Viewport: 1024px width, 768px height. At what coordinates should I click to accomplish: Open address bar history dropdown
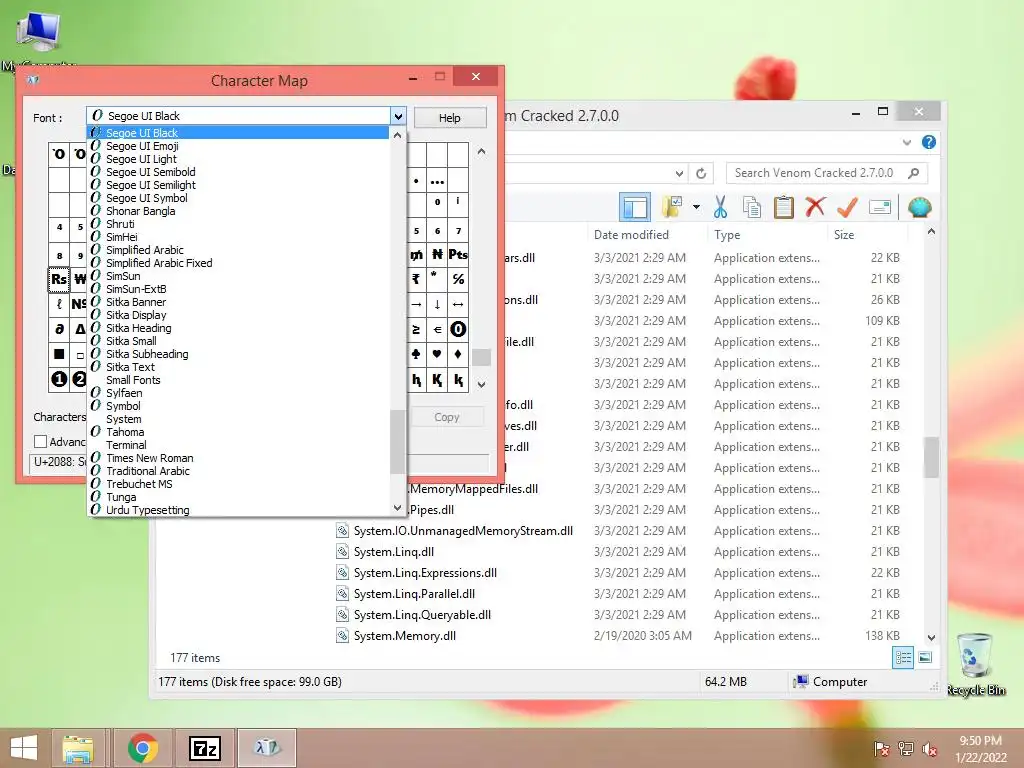679,173
